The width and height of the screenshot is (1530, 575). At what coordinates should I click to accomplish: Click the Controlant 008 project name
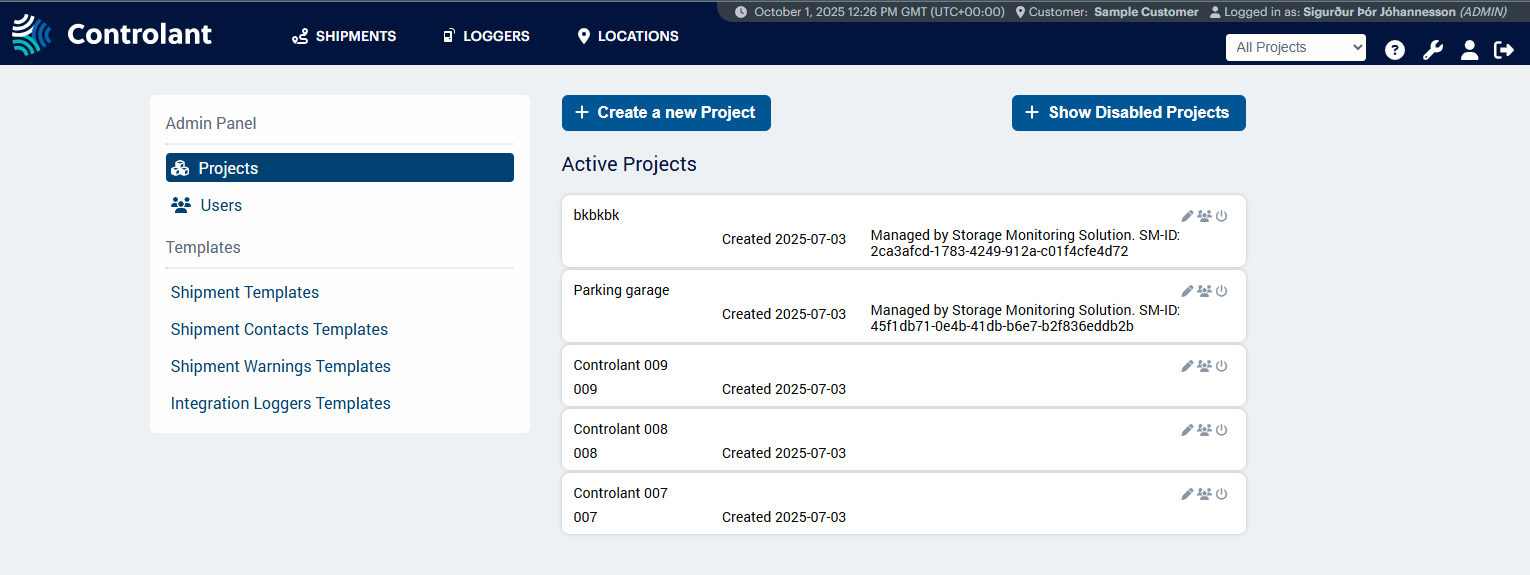point(620,429)
